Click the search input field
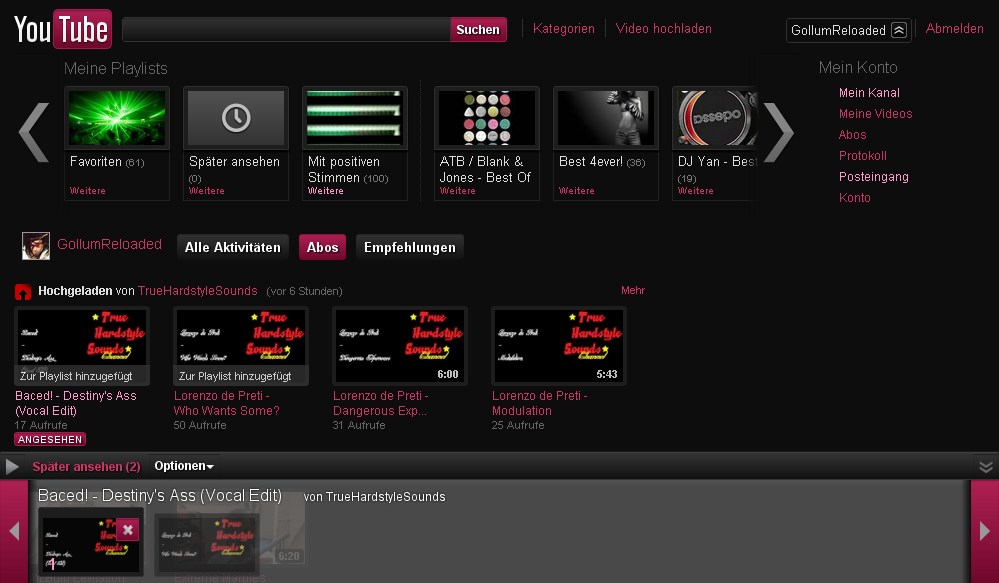Viewport: 999px width, 583px height. coord(286,29)
